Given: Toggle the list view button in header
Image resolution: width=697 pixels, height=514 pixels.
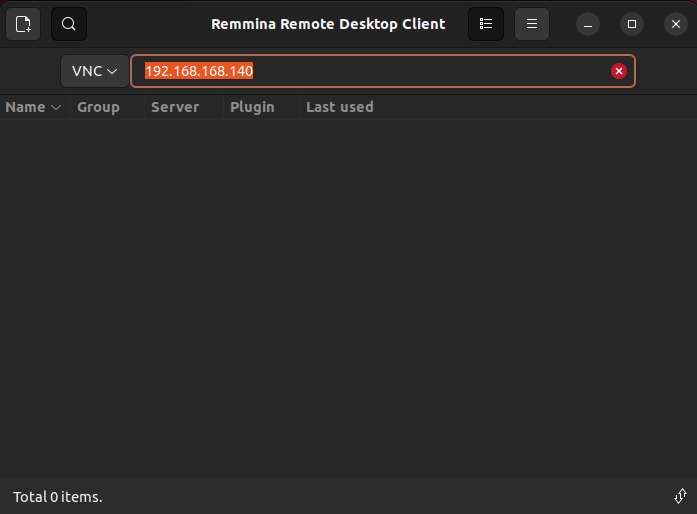Looking at the screenshot, I should point(486,23).
